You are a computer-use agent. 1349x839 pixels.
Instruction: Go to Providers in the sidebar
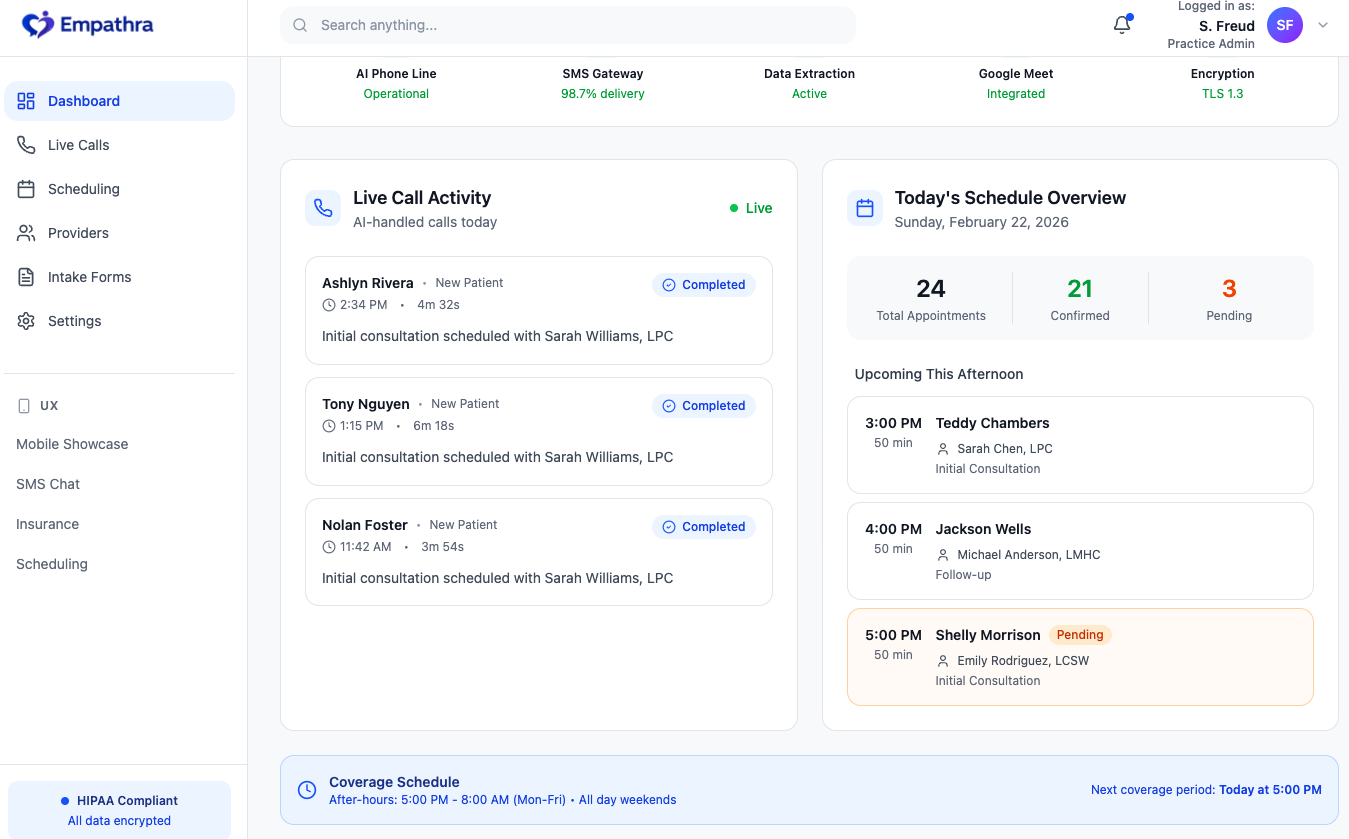(78, 233)
